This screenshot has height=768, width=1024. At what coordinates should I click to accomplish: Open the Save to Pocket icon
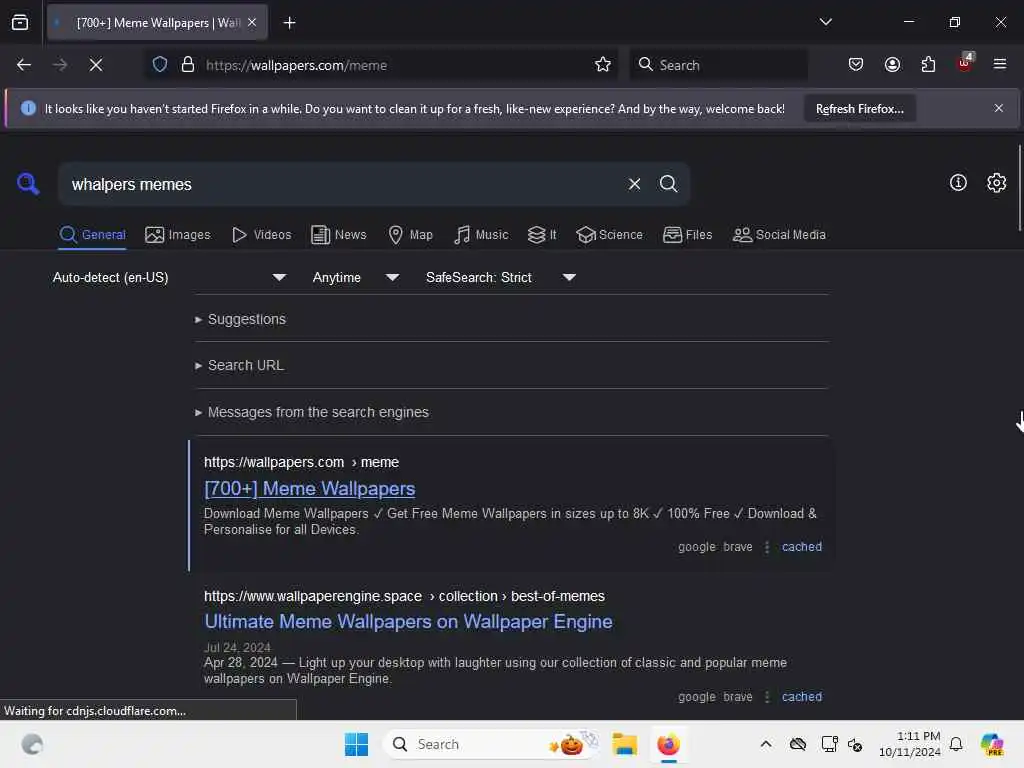(856, 64)
